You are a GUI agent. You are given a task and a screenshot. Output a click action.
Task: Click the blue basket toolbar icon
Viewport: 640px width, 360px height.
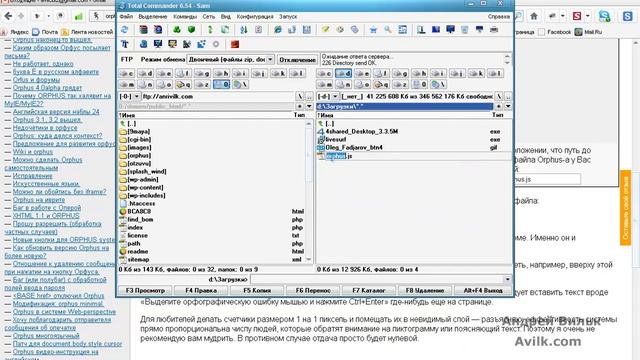(x=373, y=30)
